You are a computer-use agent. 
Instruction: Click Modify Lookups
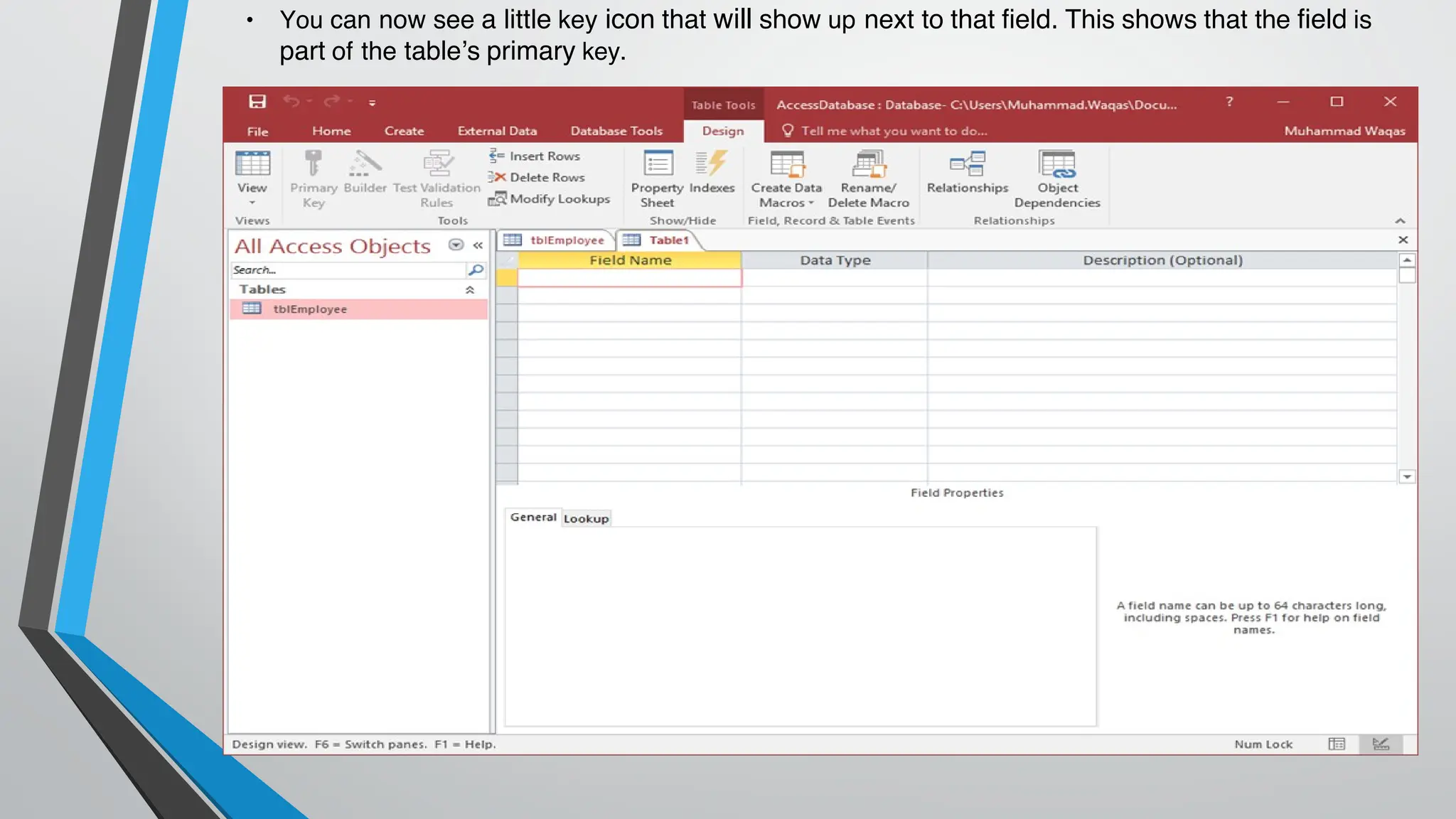tap(550, 199)
